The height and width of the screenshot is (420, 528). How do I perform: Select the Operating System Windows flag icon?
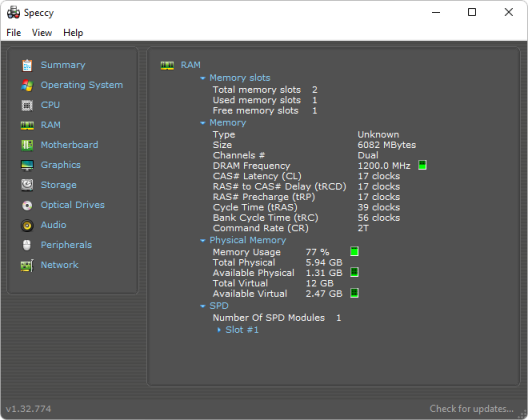(x=27, y=85)
